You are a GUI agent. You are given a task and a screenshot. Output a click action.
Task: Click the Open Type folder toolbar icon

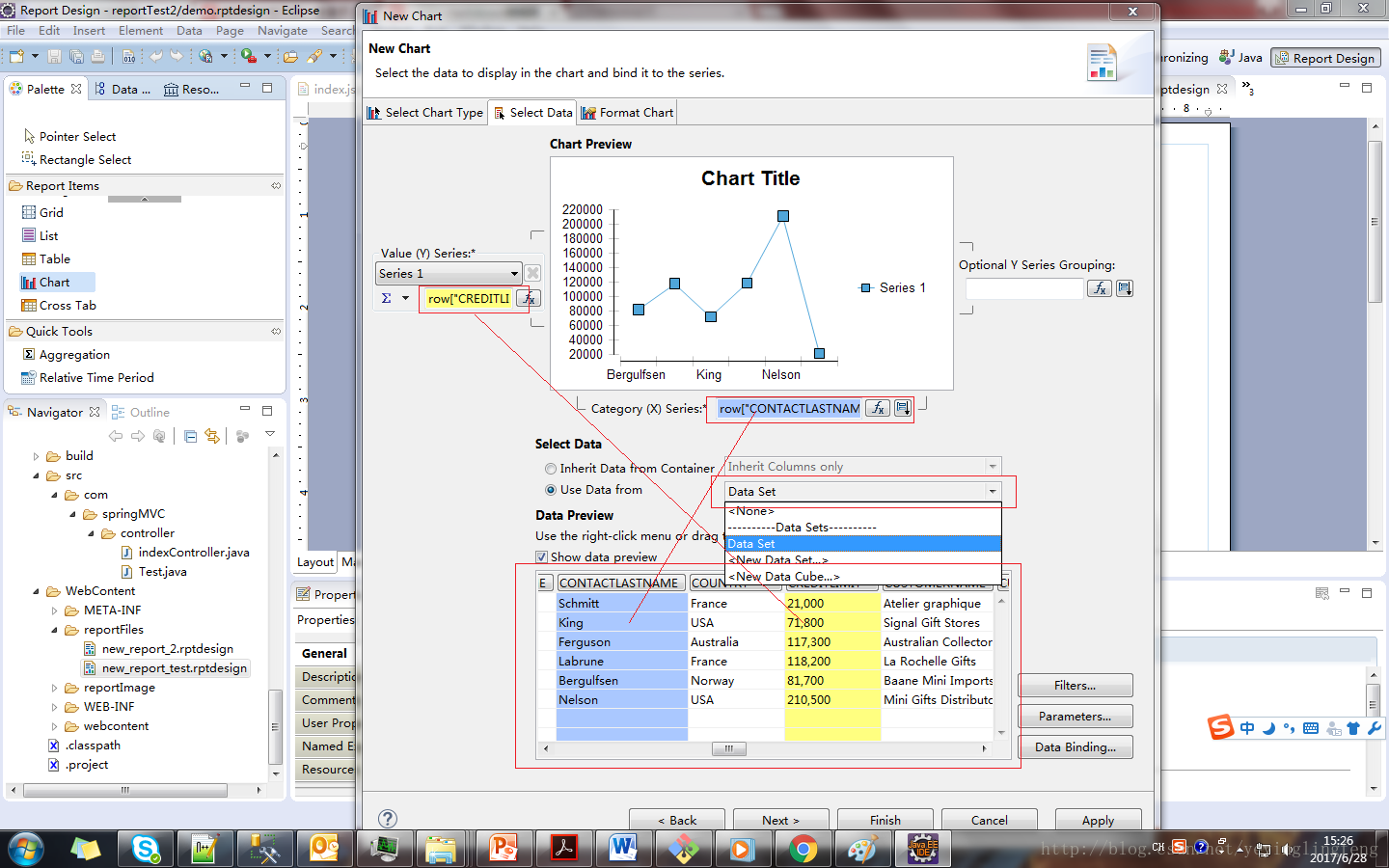pos(290,57)
